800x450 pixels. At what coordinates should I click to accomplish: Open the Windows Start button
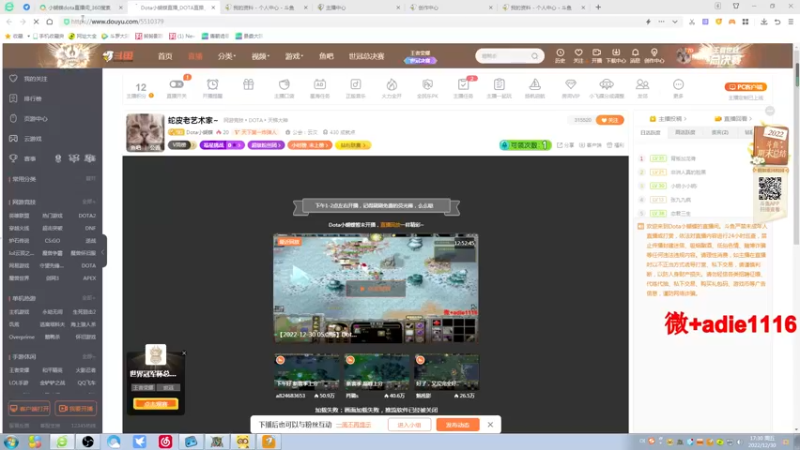tap(11, 442)
